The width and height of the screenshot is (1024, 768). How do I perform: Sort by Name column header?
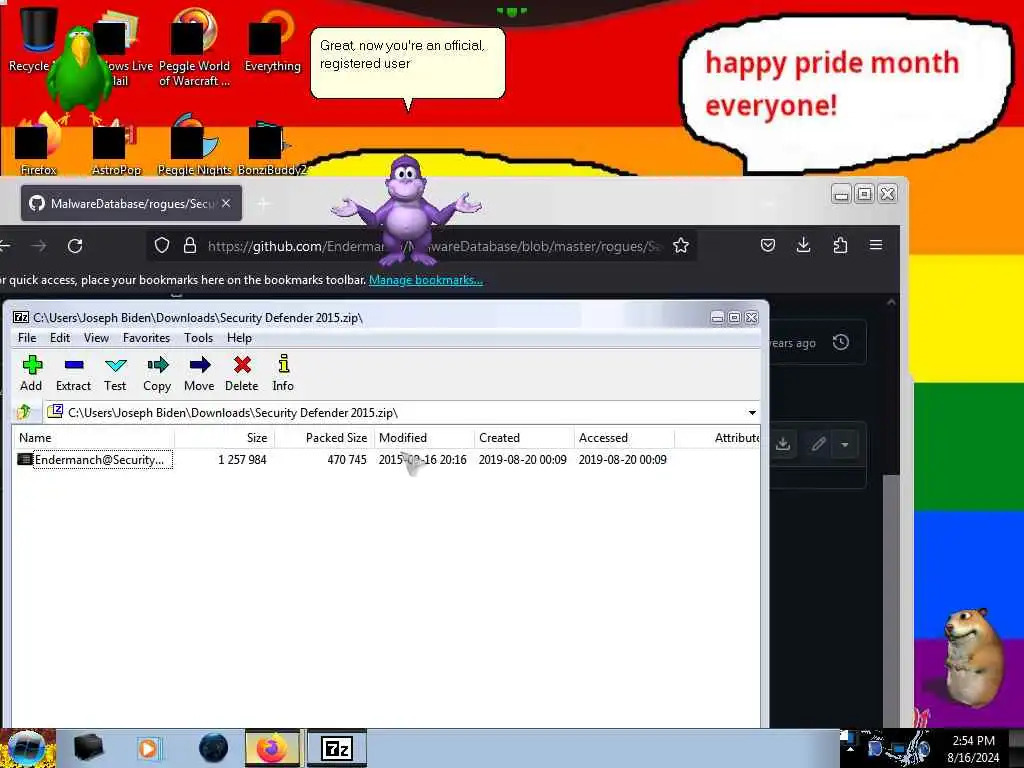93,438
